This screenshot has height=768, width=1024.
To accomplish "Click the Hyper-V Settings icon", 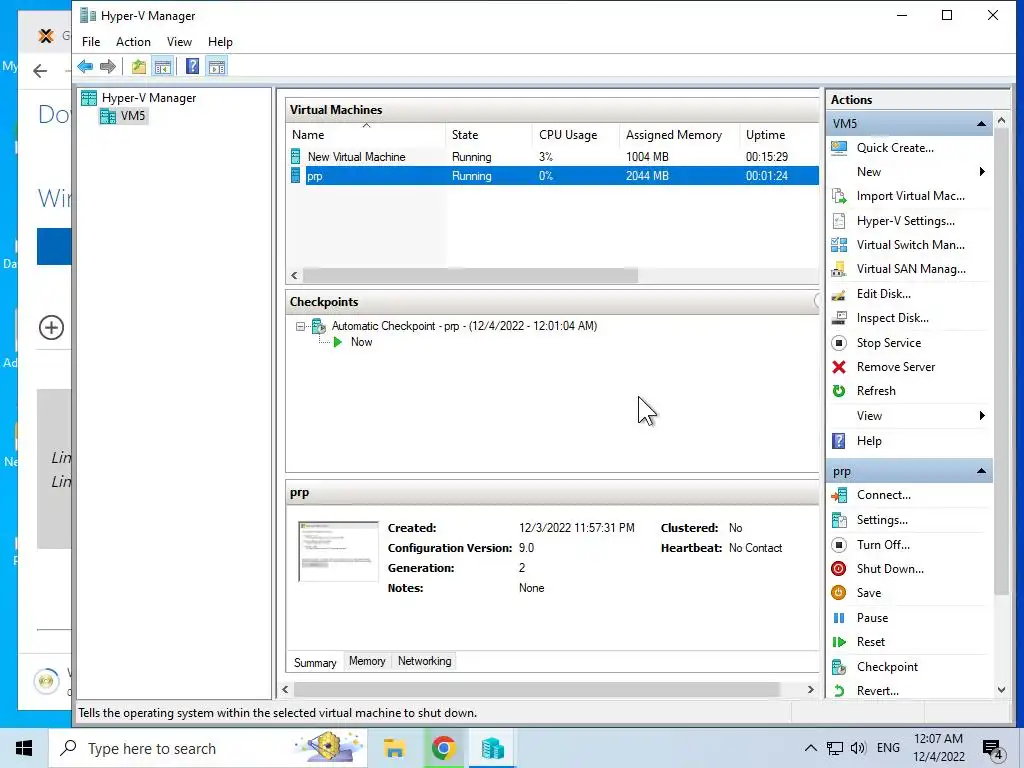I will [x=839, y=221].
